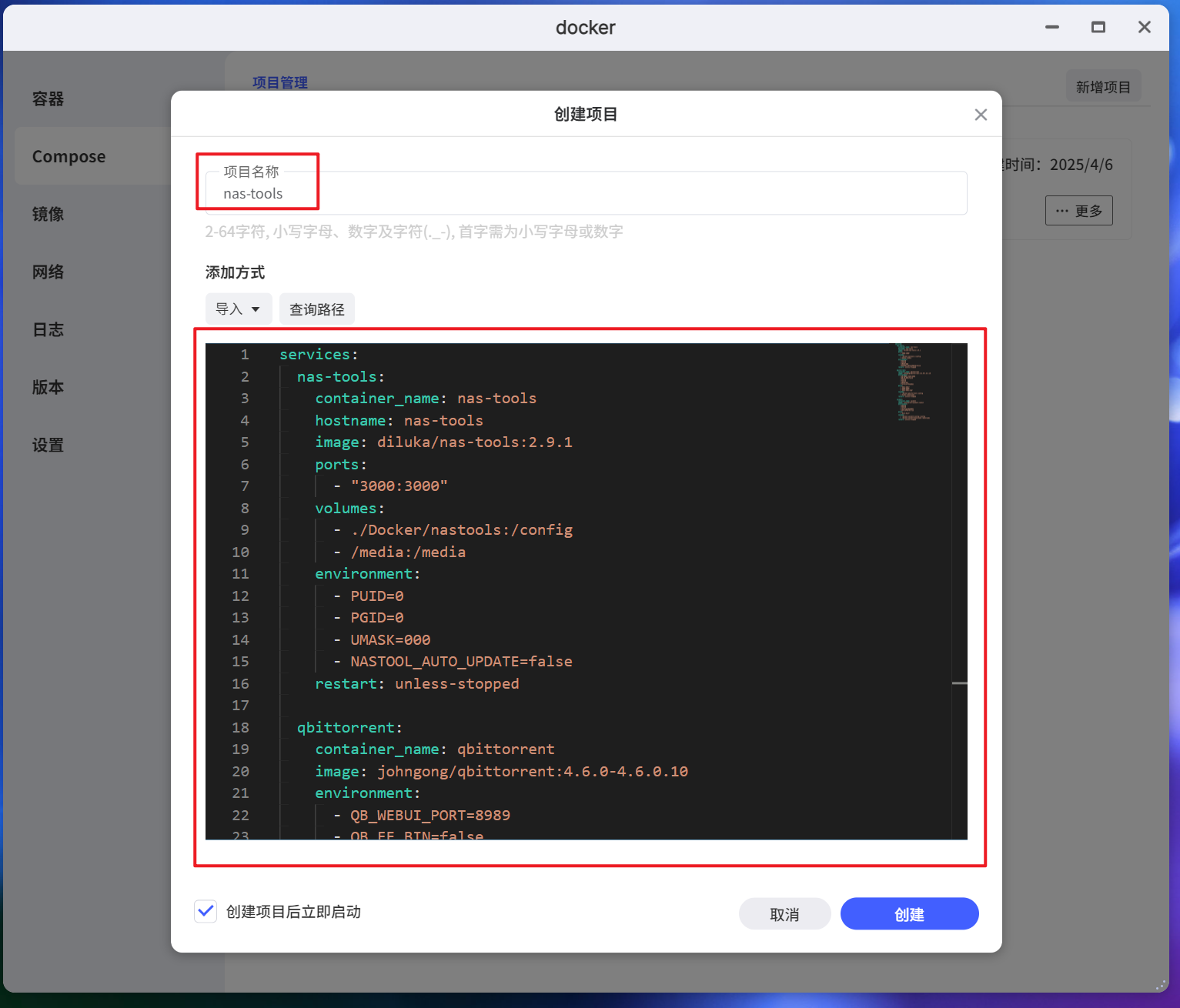Click the PGID=0 line
Image resolution: width=1180 pixels, height=1008 pixels.
[x=369, y=618]
